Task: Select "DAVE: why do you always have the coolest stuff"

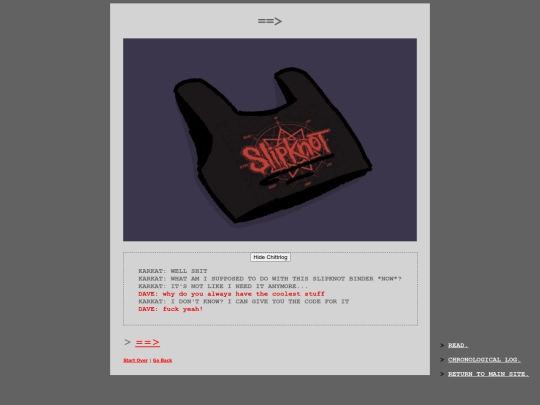Action: click(x=231, y=294)
